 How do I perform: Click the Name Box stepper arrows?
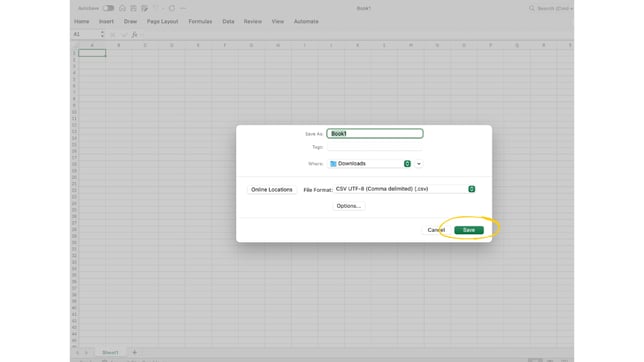(102, 35)
